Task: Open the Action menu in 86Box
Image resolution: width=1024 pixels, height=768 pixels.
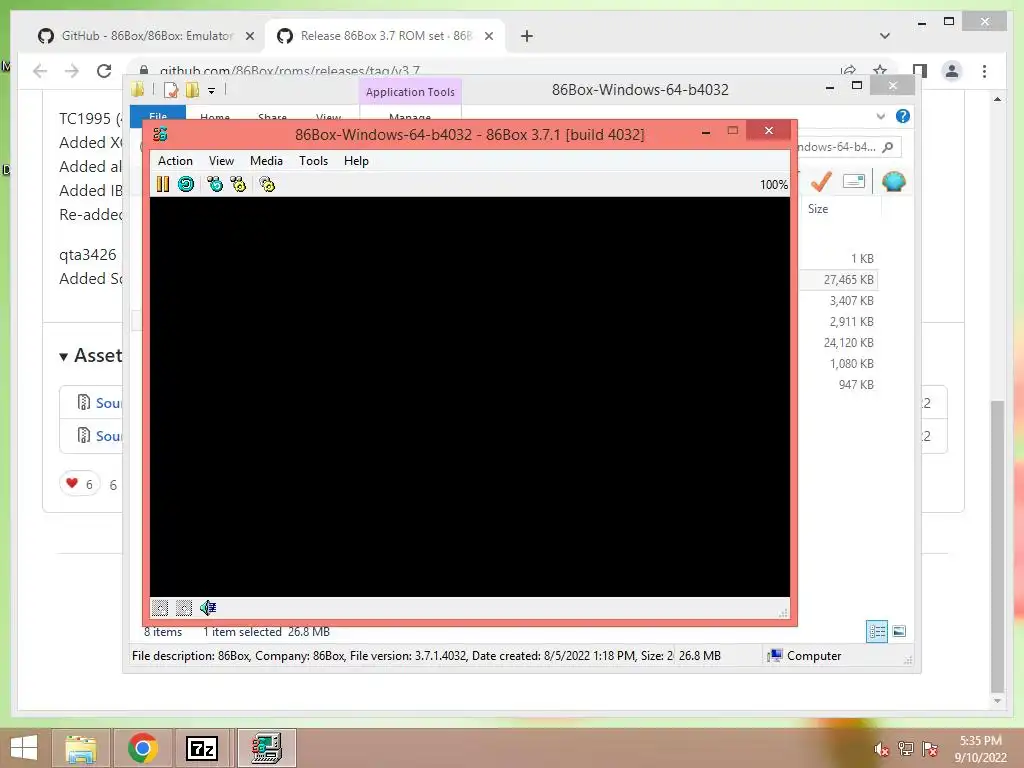Action: click(x=175, y=161)
